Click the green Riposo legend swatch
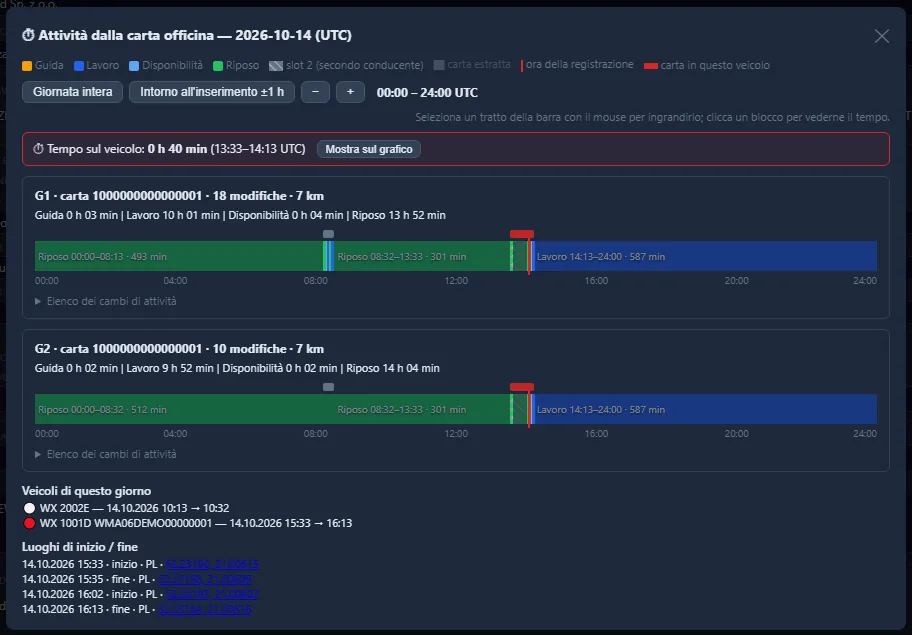The image size is (912, 635). tap(218, 66)
